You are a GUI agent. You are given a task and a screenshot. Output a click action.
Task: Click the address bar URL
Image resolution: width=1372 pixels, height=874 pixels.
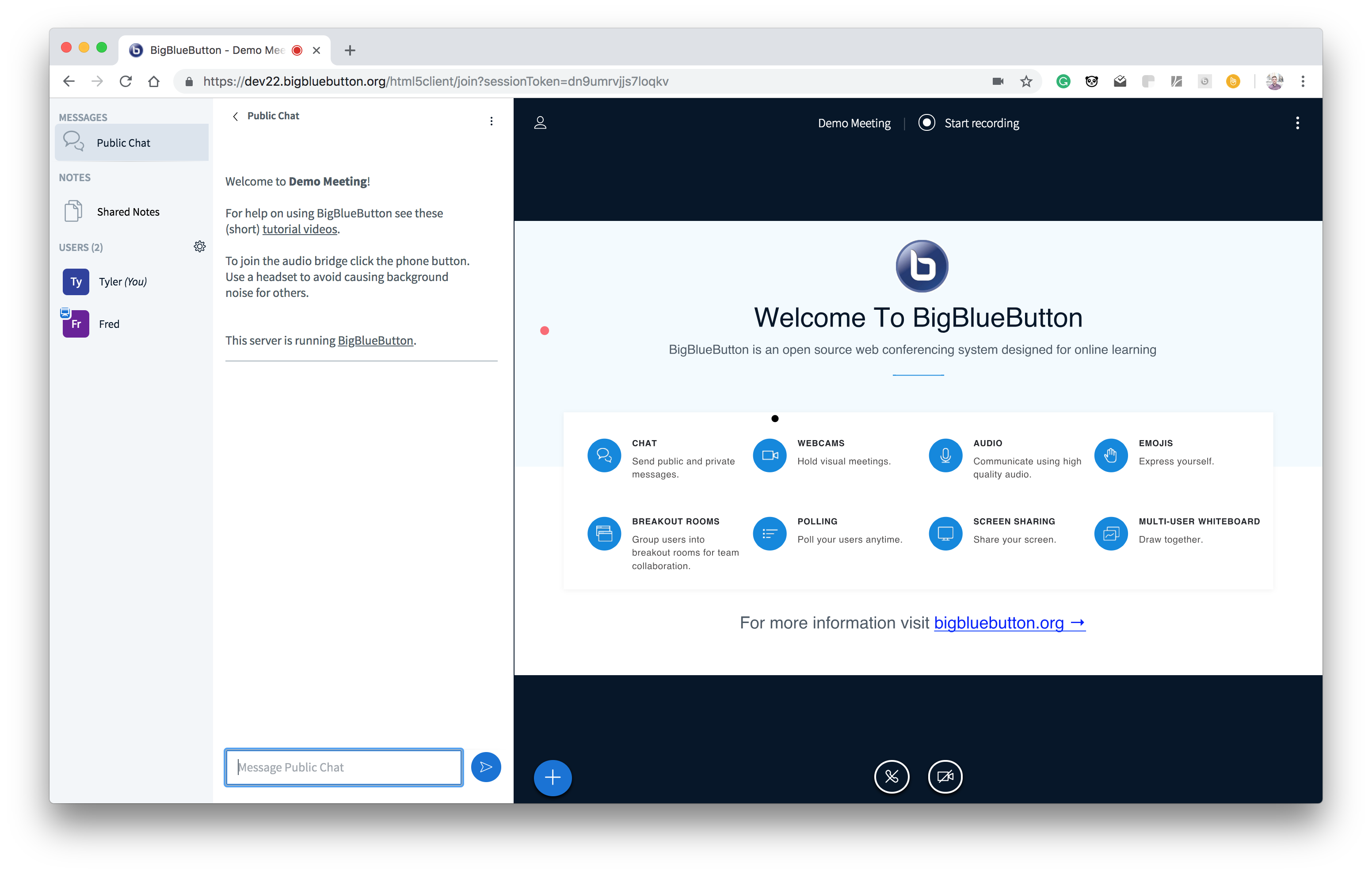click(x=436, y=81)
